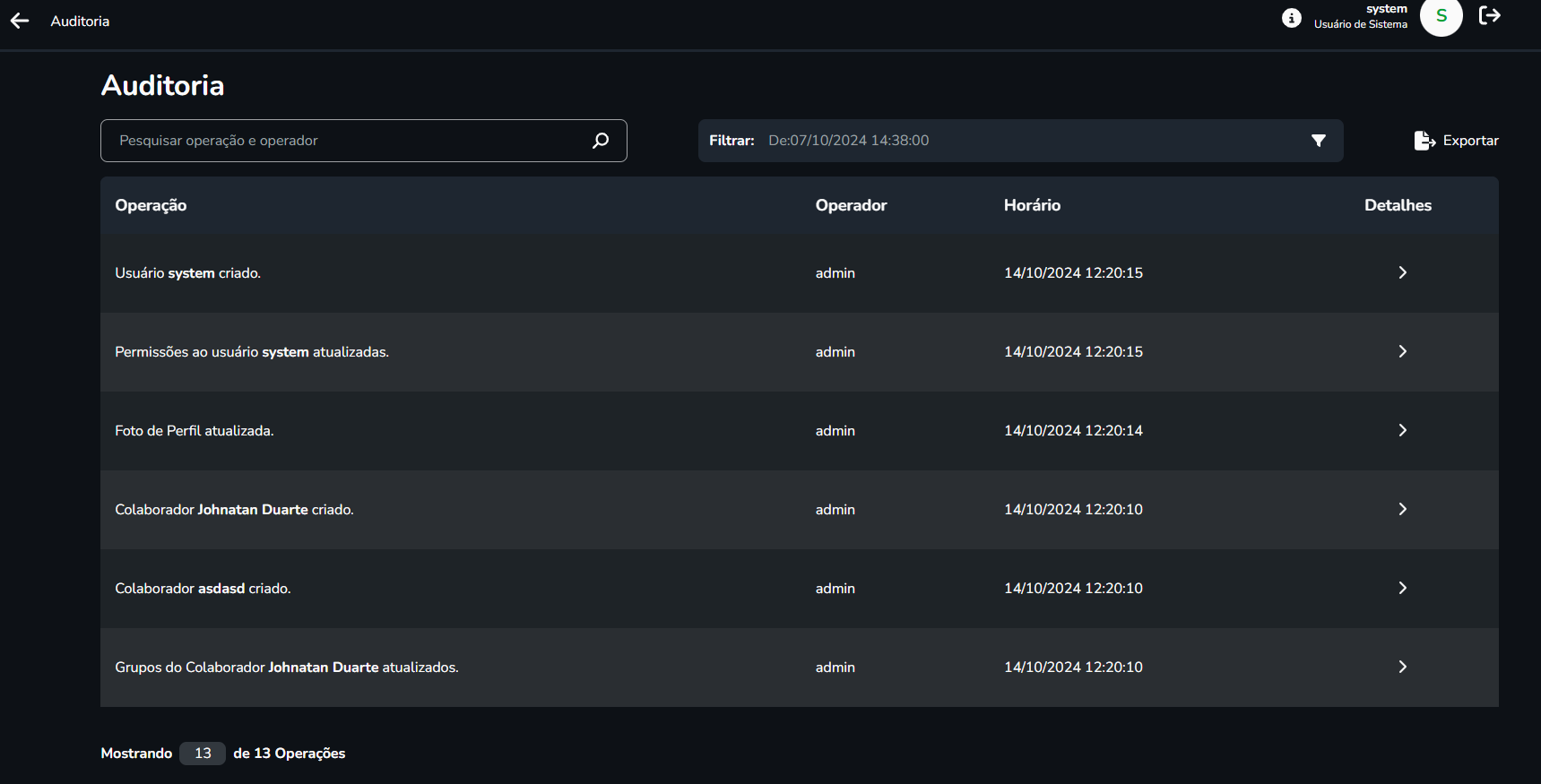The image size is (1541, 784).
Task: Select the rows count box showing 13
Action: [x=203, y=754]
